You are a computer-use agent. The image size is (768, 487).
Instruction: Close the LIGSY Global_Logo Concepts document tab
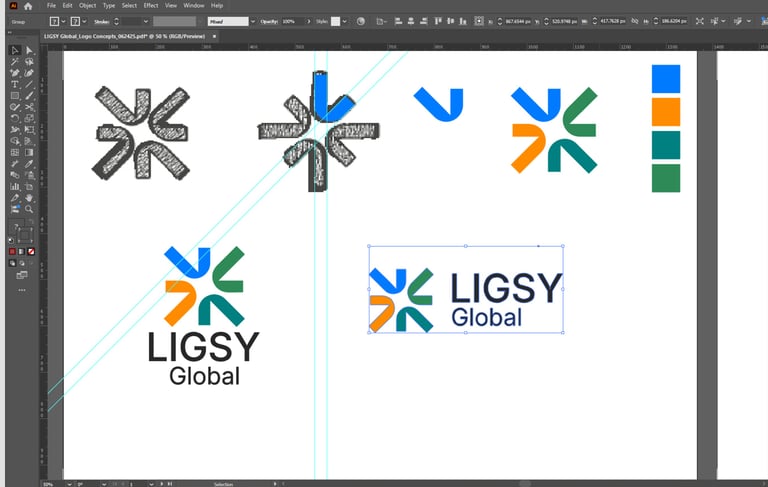pyautogui.click(x=214, y=36)
